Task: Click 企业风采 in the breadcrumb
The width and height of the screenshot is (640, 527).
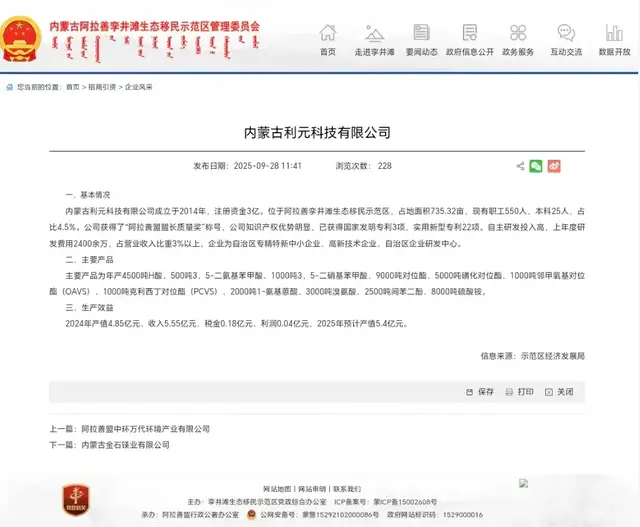Action: 138,87
